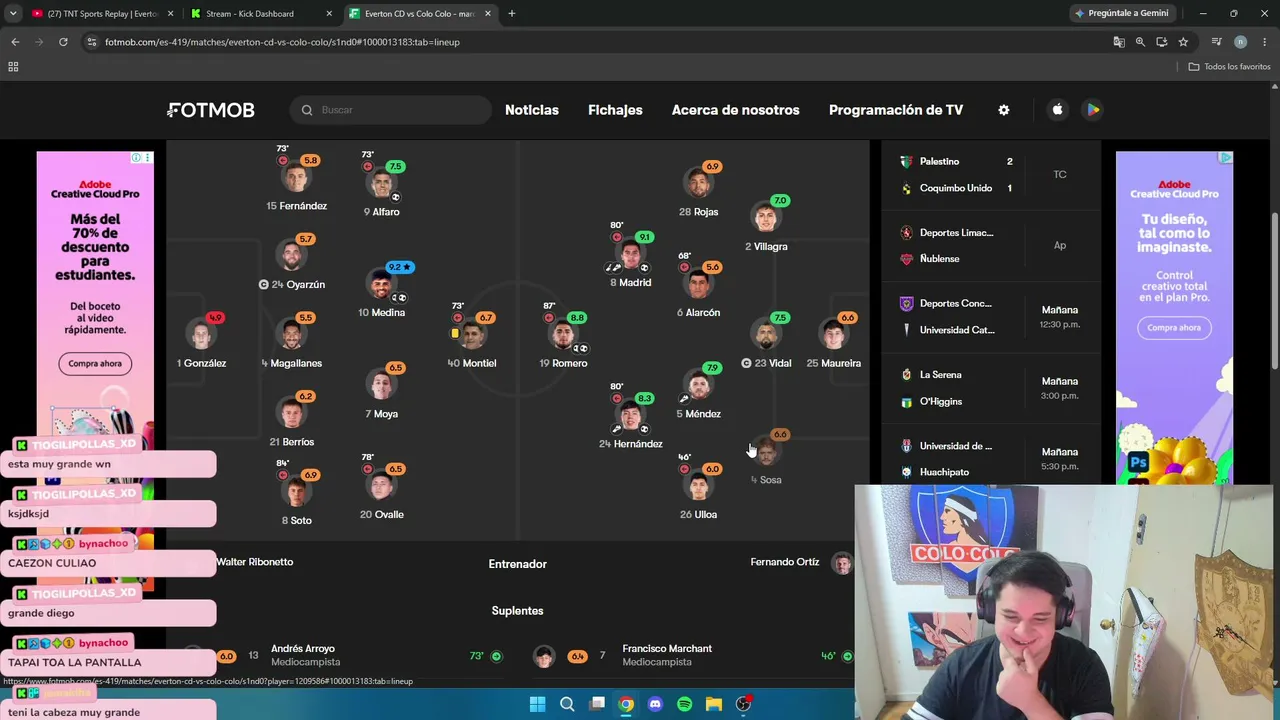
Task: Open the apps grid in the bookmarks bar
Action: [13, 67]
